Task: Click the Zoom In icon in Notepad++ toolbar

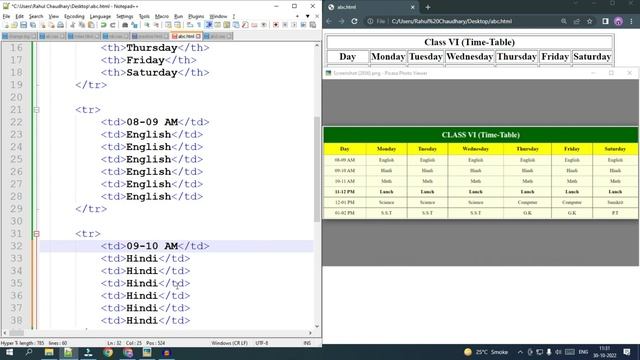Action: 147,25
